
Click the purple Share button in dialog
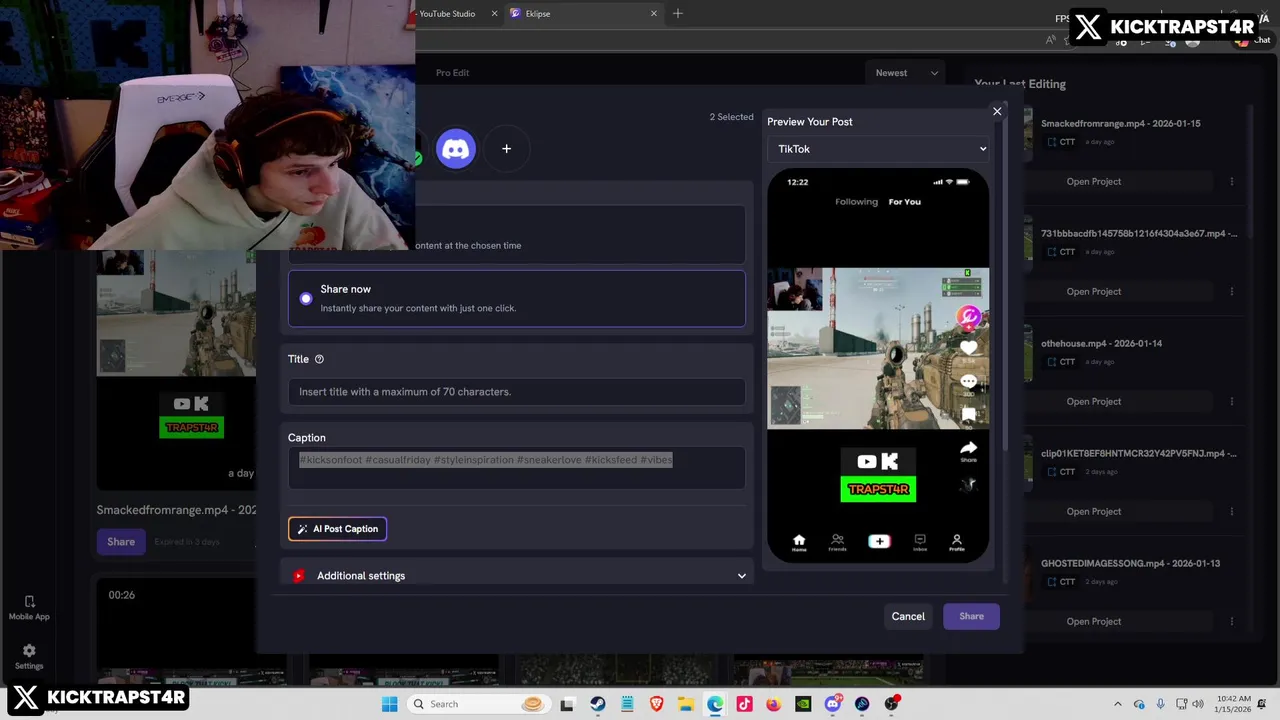(x=971, y=616)
